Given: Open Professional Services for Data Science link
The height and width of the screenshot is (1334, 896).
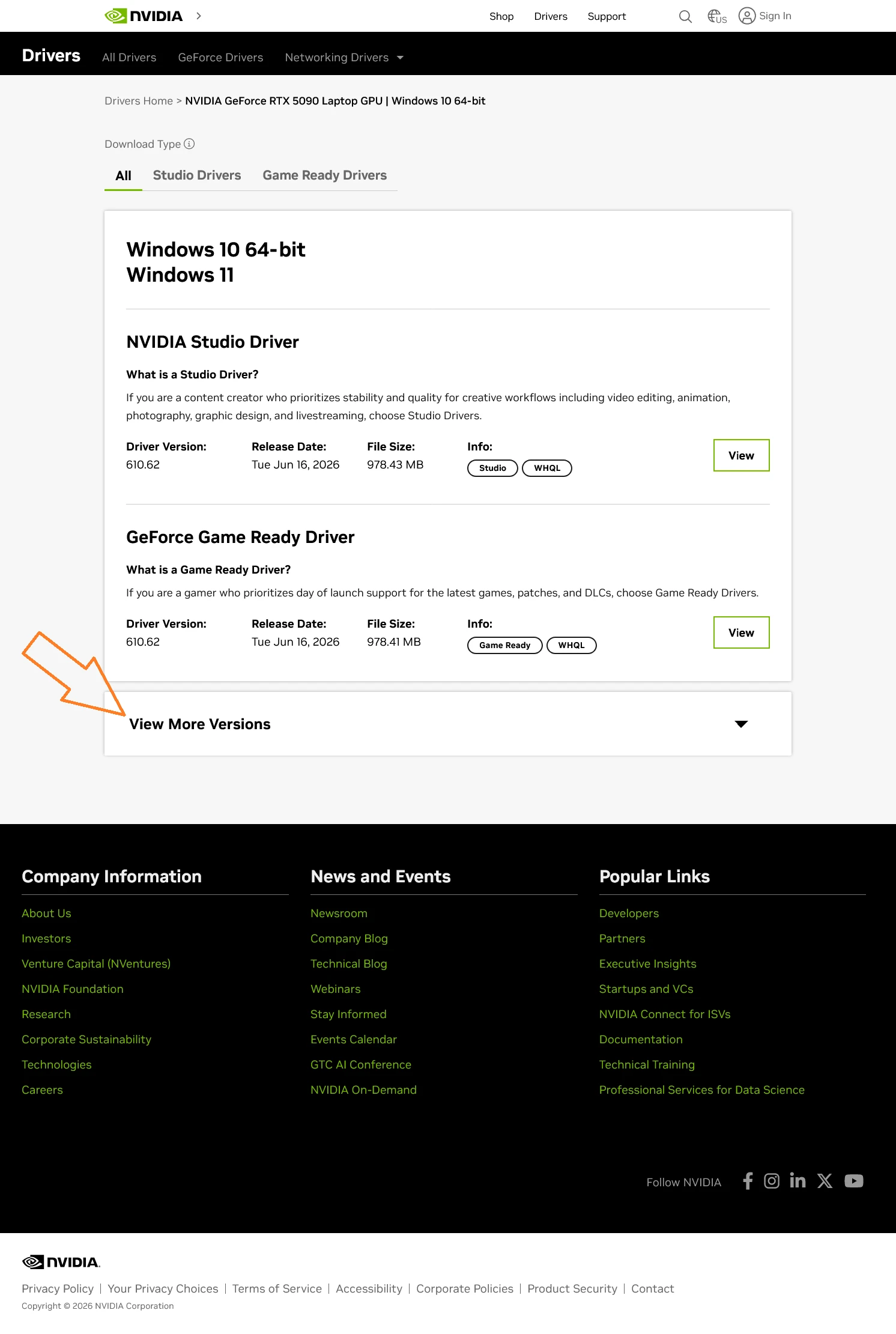Looking at the screenshot, I should [x=701, y=1090].
